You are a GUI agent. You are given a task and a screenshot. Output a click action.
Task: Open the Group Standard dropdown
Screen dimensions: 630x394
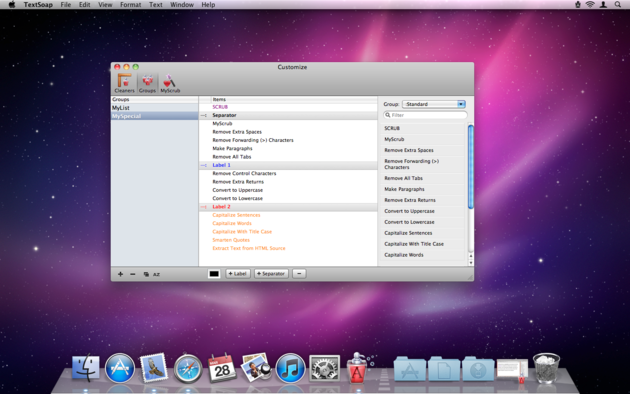pos(434,104)
